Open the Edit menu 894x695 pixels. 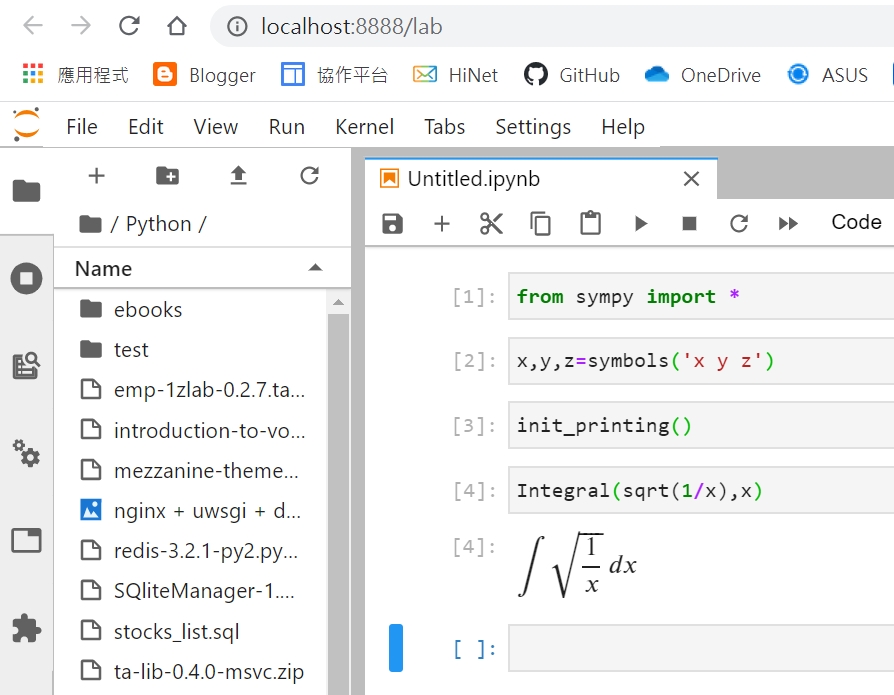[x=145, y=127]
